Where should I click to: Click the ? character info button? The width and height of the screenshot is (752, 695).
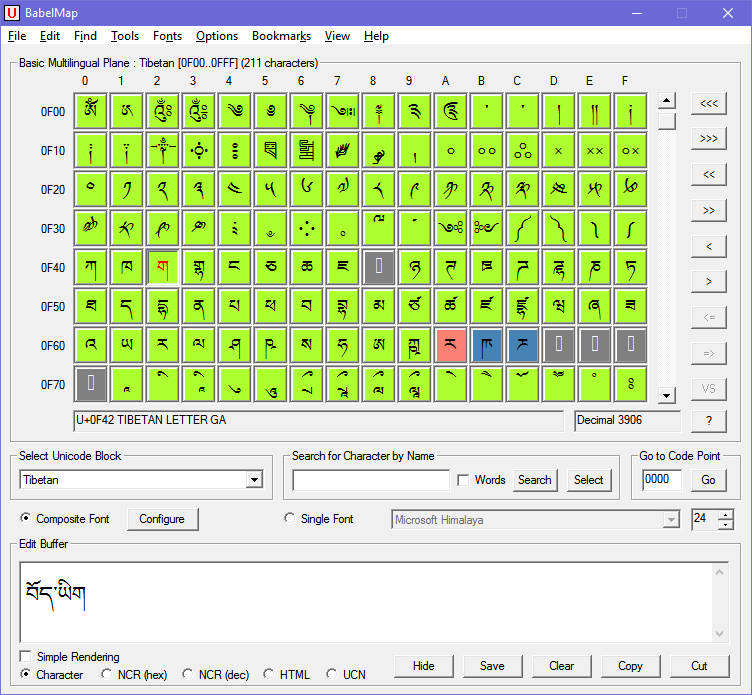[708, 421]
